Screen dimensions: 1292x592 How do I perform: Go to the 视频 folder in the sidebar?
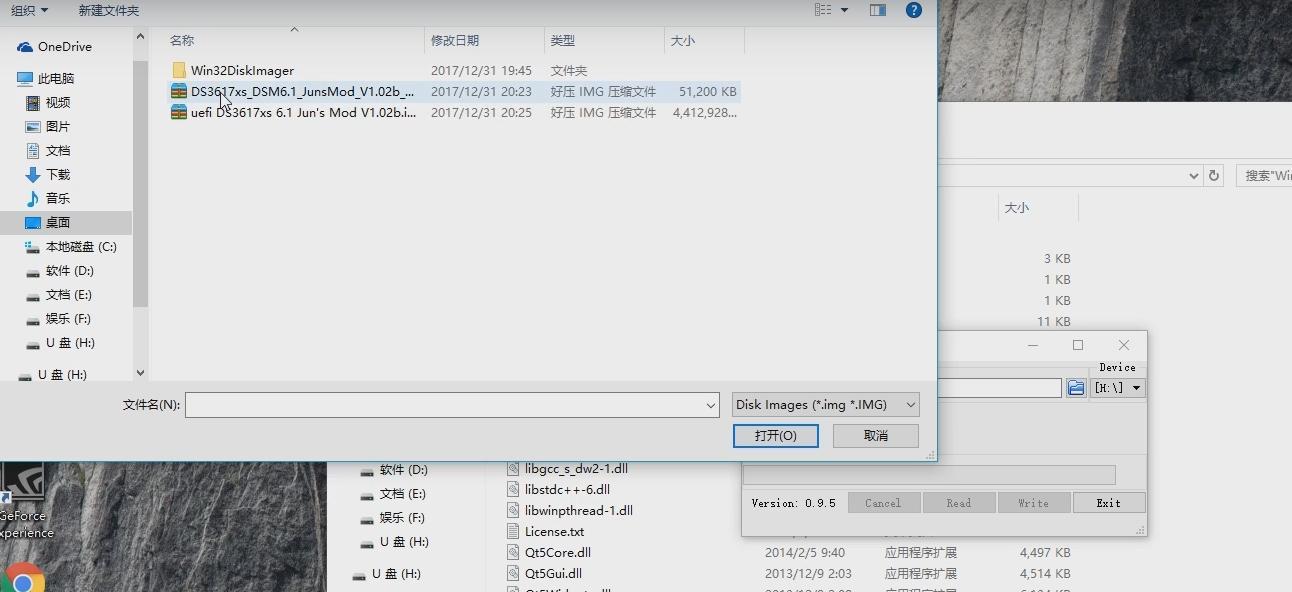pyautogui.click(x=58, y=102)
